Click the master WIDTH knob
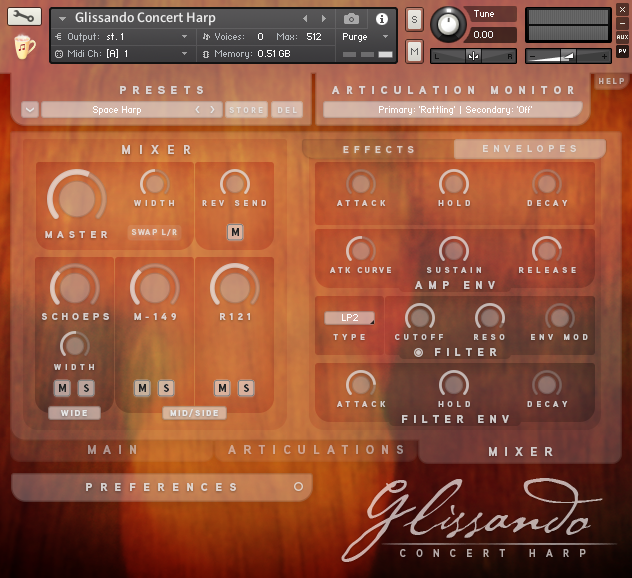Image resolution: width=632 pixels, height=578 pixels. point(154,184)
